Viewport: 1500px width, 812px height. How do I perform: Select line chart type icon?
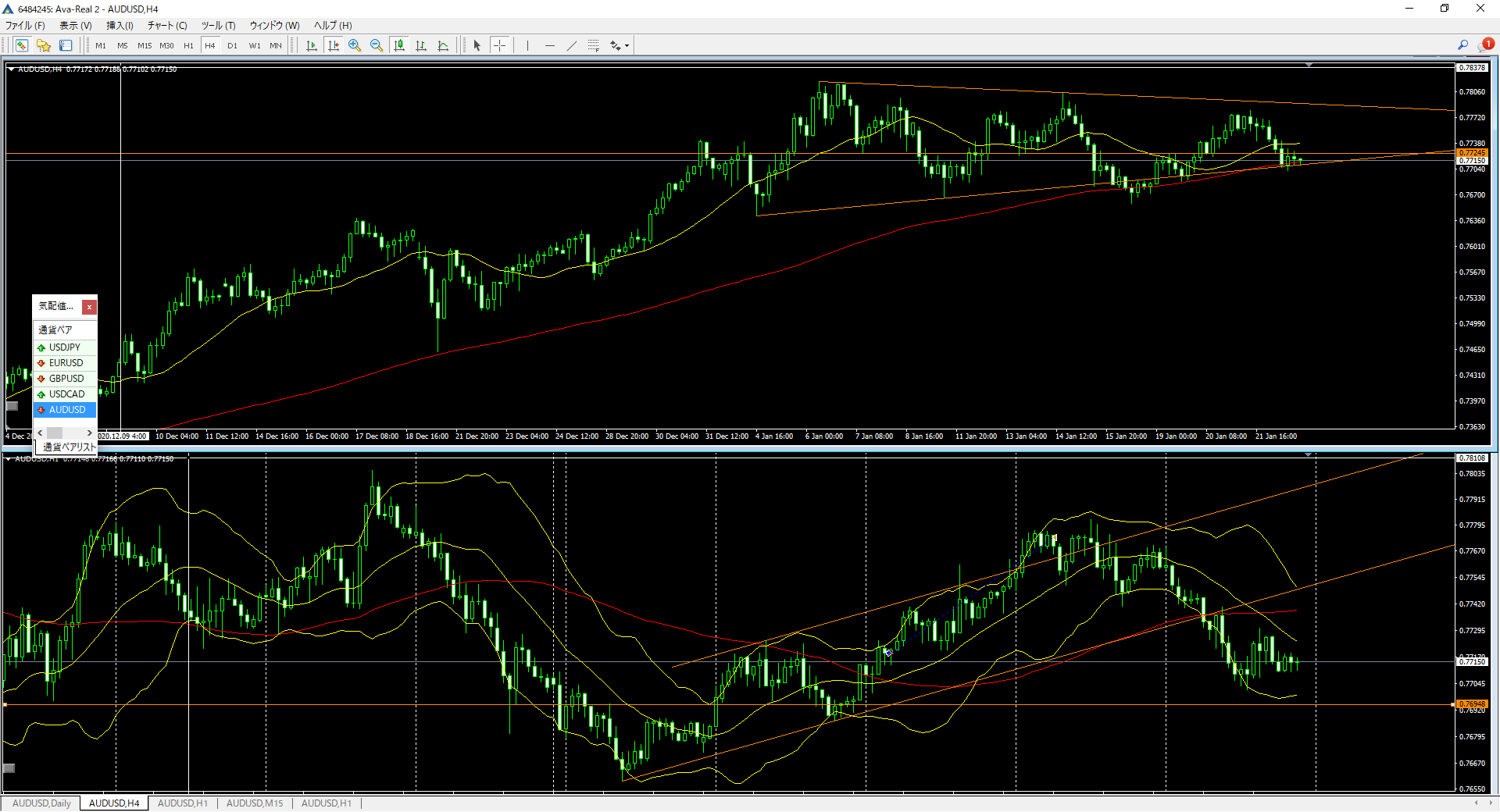443,45
